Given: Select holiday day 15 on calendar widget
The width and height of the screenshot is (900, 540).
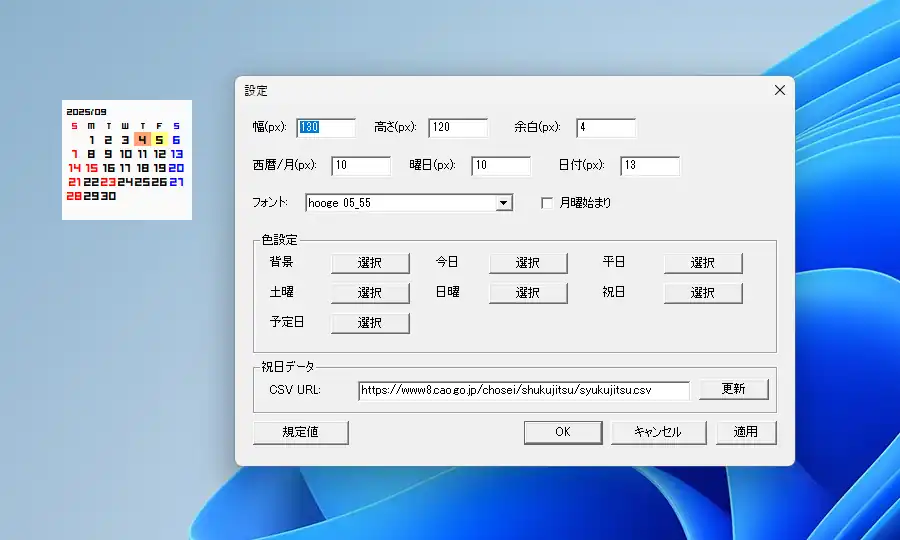Looking at the screenshot, I should [92, 168].
